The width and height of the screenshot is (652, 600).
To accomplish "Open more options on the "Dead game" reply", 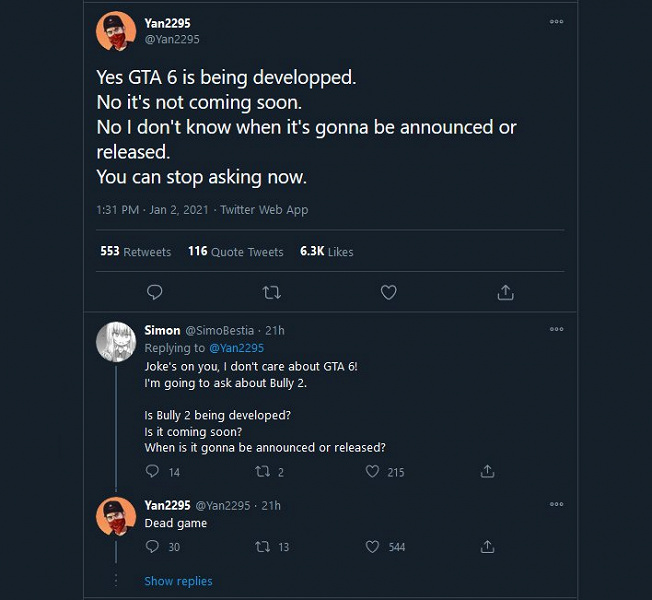I will pos(556,504).
